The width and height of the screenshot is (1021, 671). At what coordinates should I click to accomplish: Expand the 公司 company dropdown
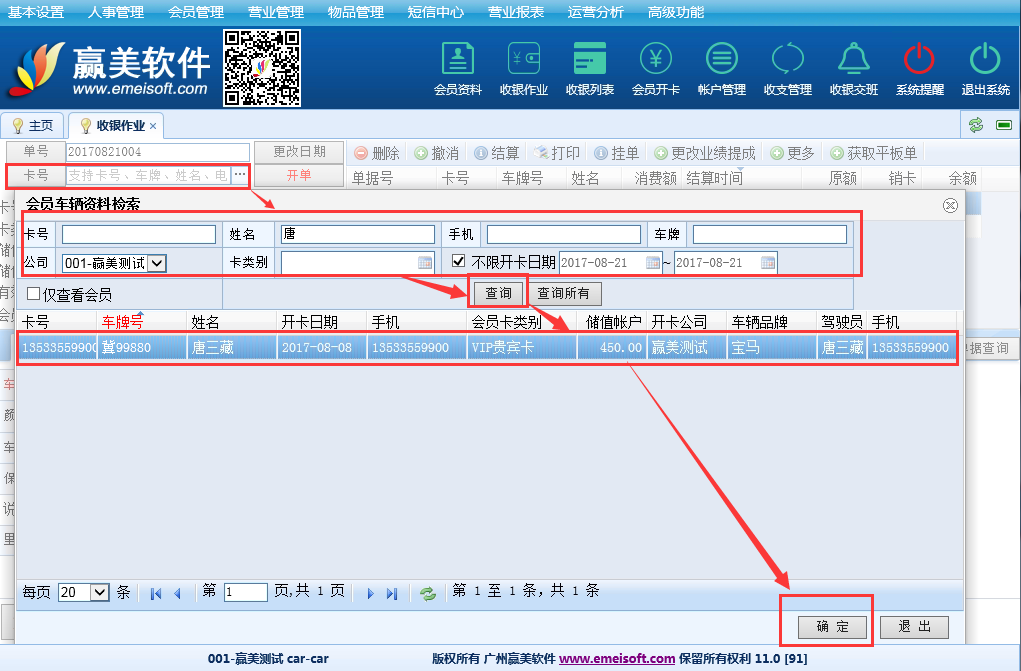coord(157,264)
